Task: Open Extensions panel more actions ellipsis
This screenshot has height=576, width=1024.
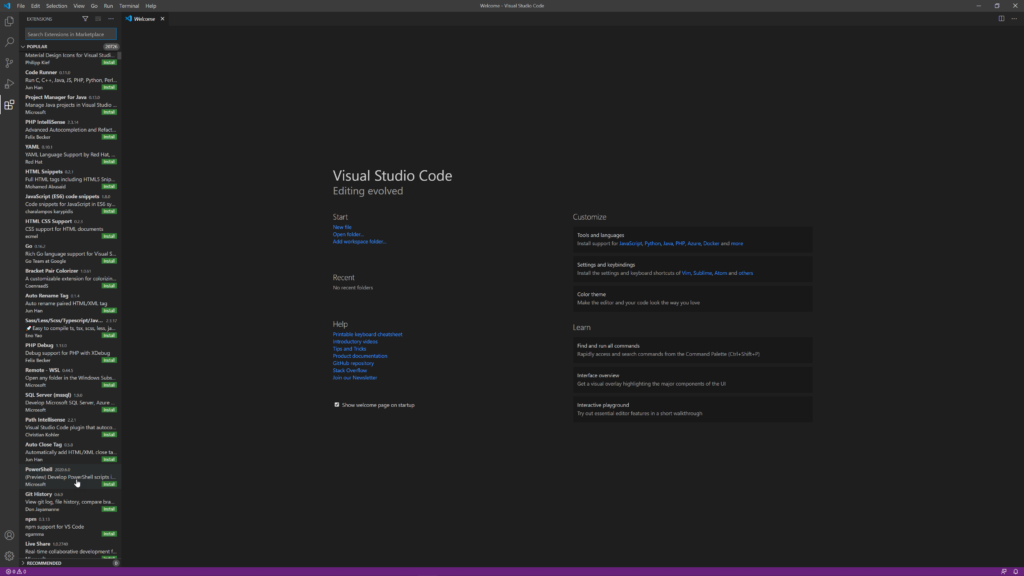Action: (x=111, y=19)
